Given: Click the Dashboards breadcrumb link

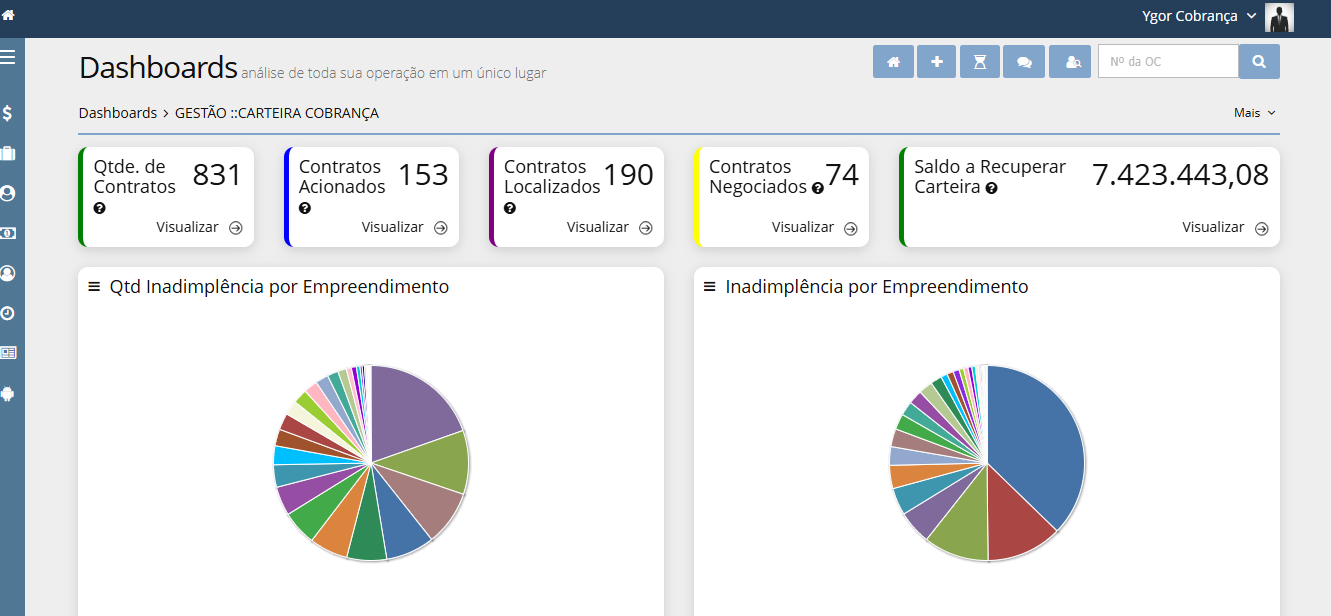Looking at the screenshot, I should click(117, 113).
